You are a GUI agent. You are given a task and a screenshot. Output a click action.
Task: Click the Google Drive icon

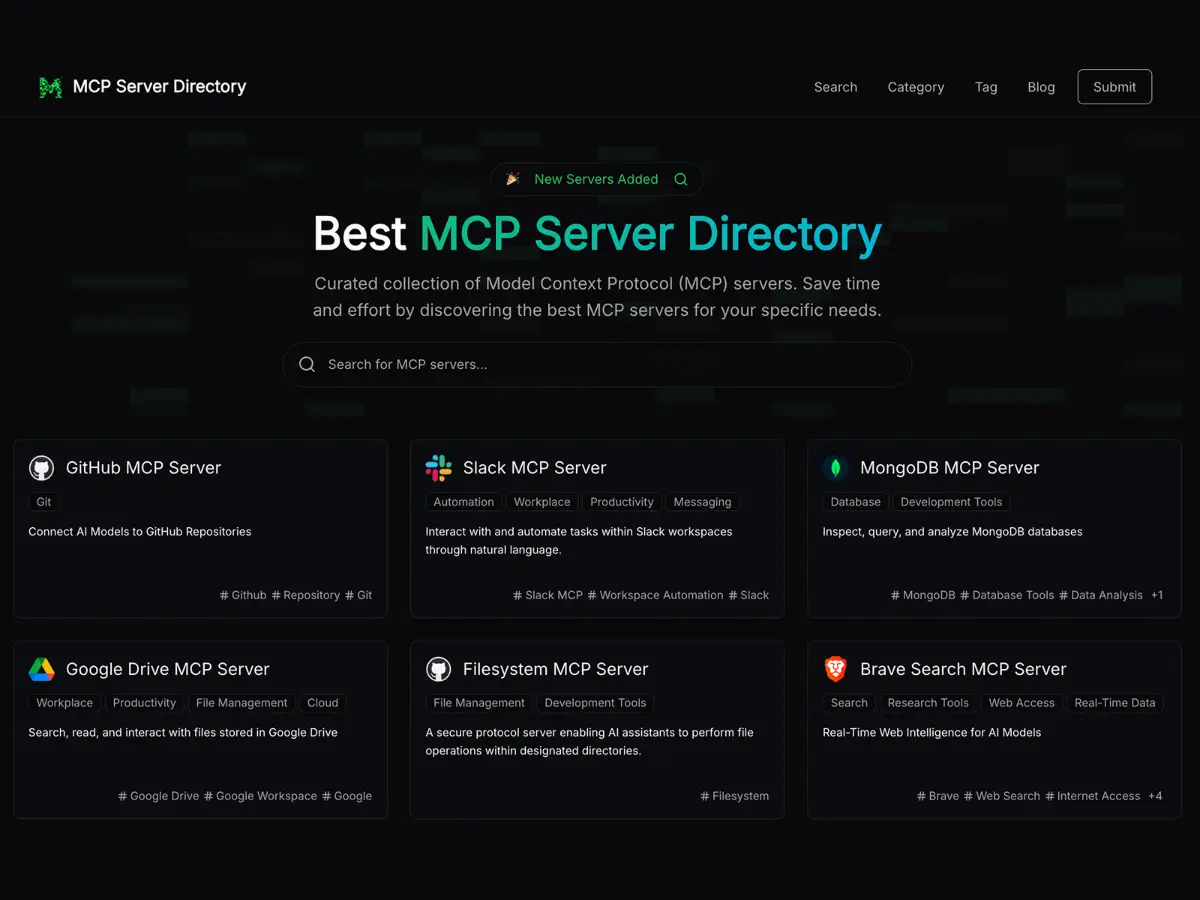(x=41, y=668)
